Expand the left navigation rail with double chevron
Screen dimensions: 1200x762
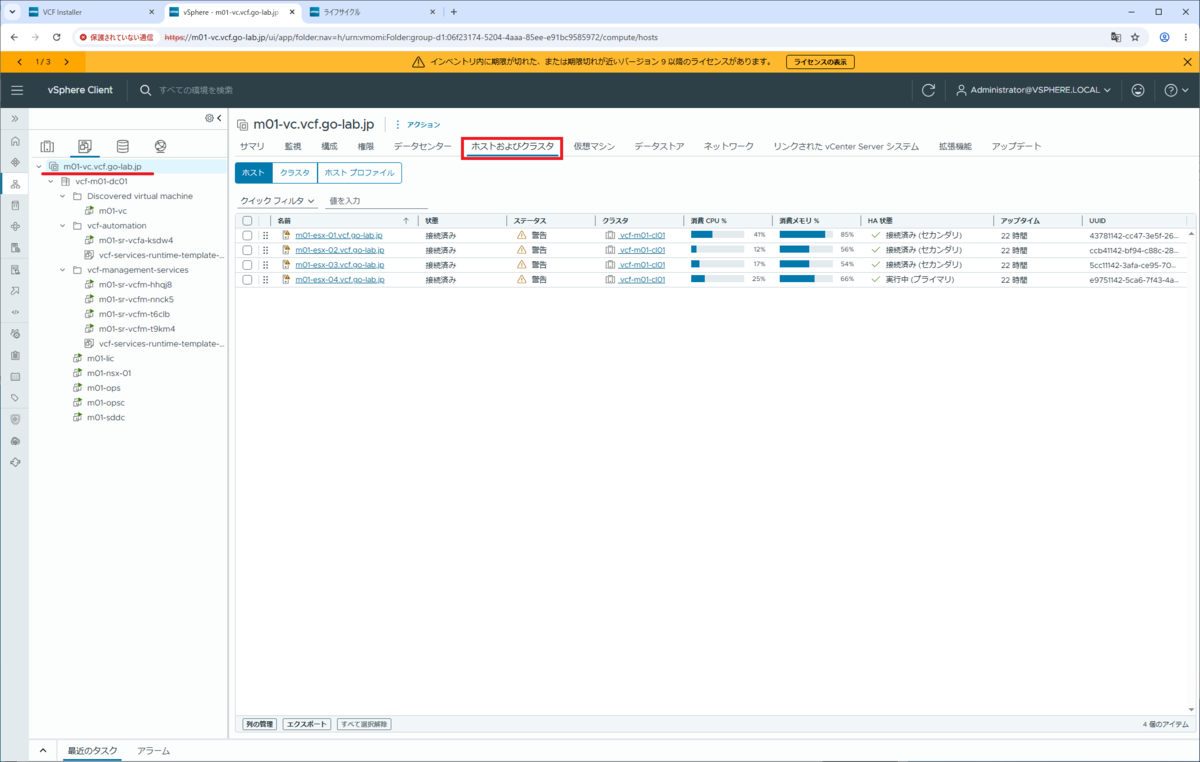click(x=15, y=119)
